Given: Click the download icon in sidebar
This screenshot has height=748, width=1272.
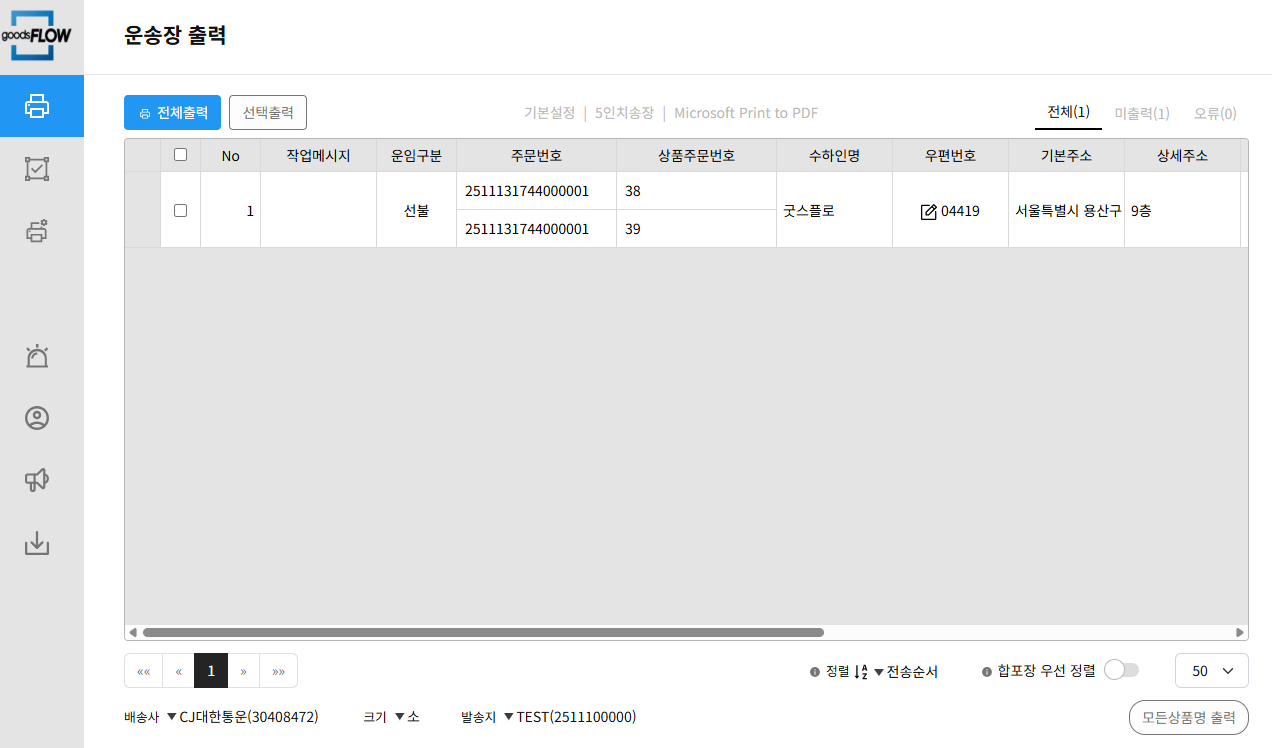Looking at the screenshot, I should (x=37, y=543).
